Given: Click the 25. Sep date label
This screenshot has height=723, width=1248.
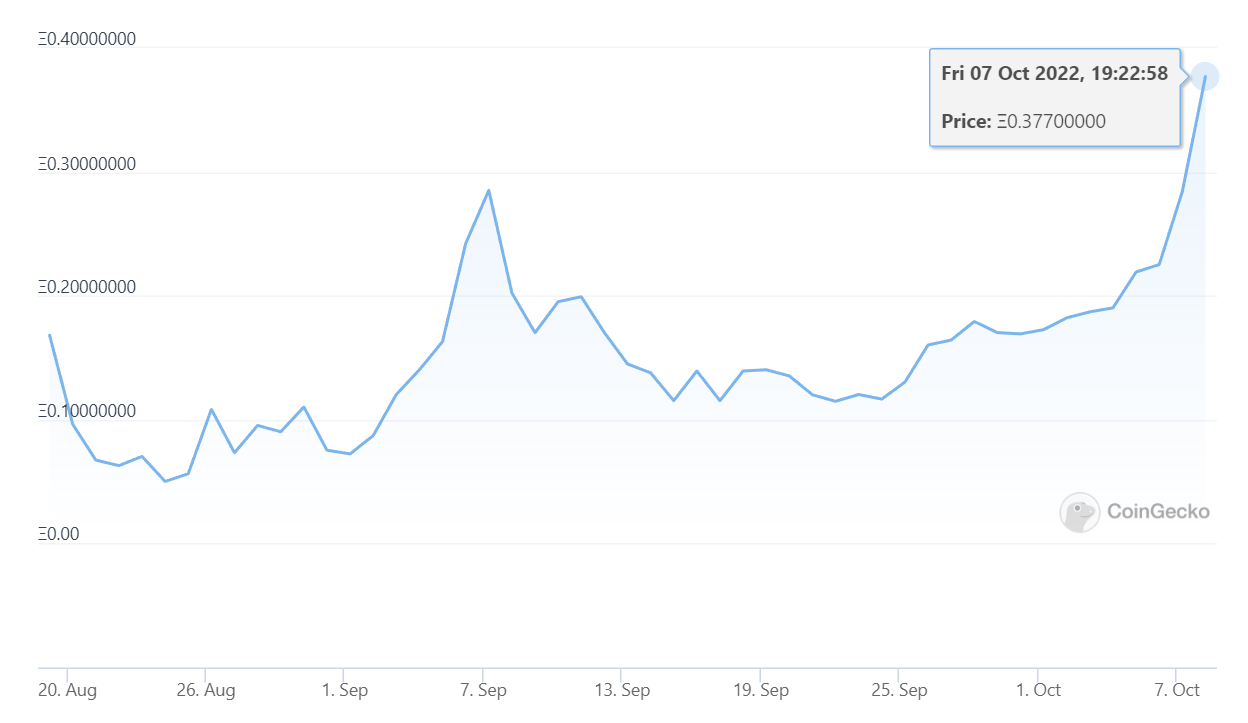Looking at the screenshot, I should (898, 690).
